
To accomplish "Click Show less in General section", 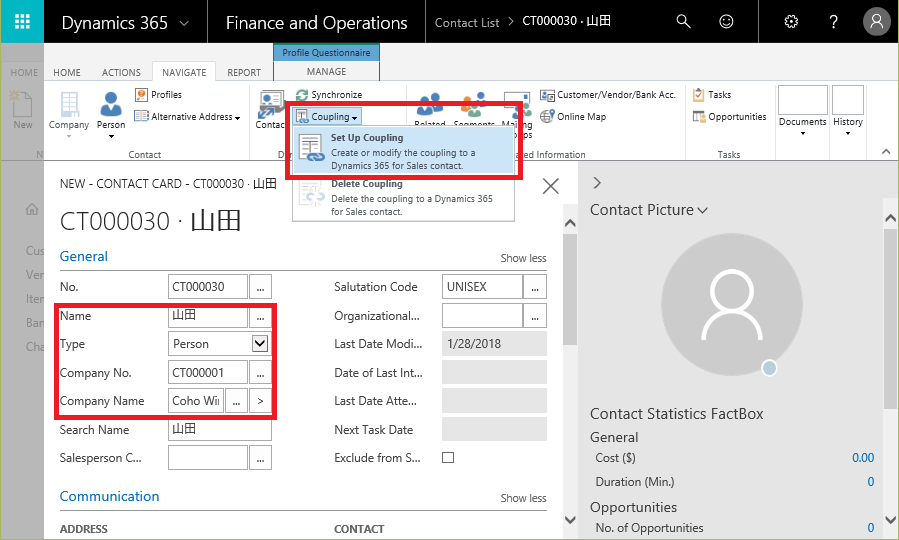I will pyautogui.click(x=523, y=258).
